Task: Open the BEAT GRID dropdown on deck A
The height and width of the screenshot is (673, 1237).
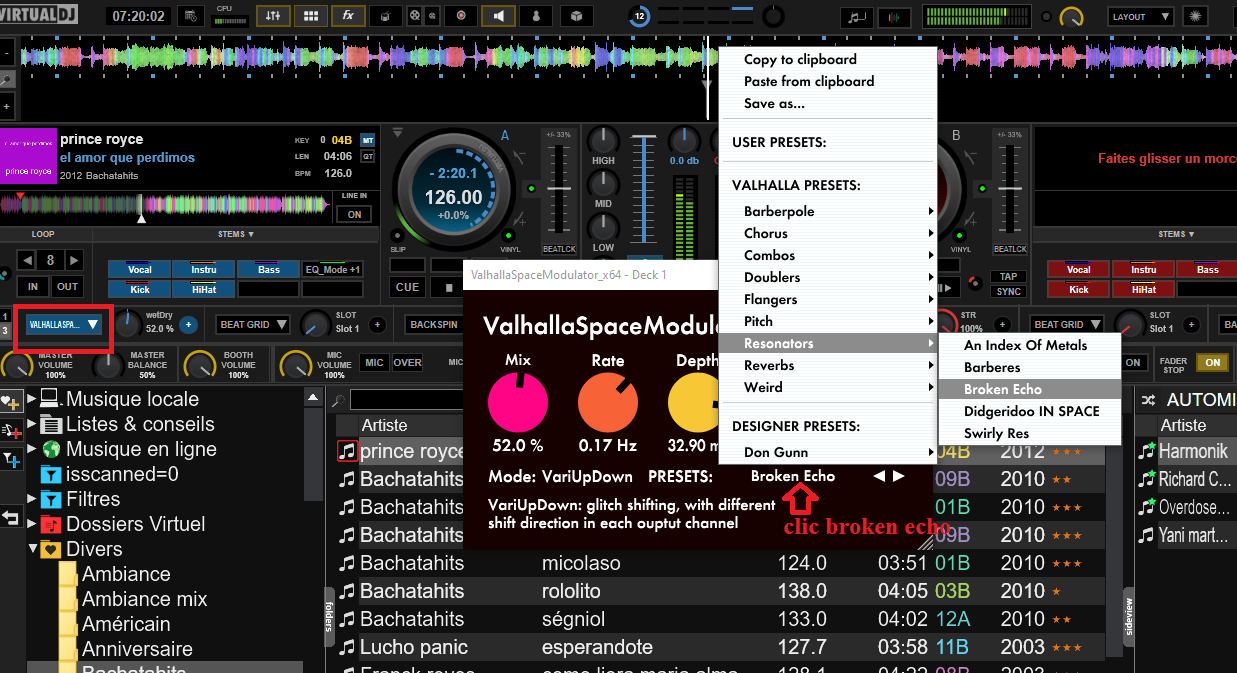Action: [x=254, y=324]
